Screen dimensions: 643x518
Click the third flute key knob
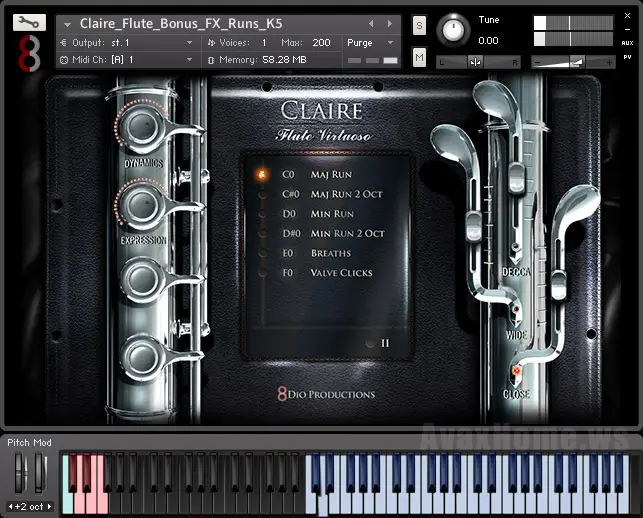click(141, 280)
